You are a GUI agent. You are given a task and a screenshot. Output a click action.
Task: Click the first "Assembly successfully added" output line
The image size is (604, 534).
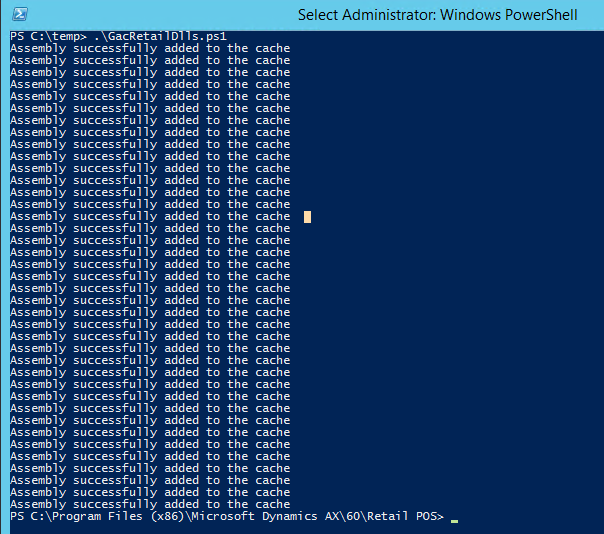[x=150, y=48]
